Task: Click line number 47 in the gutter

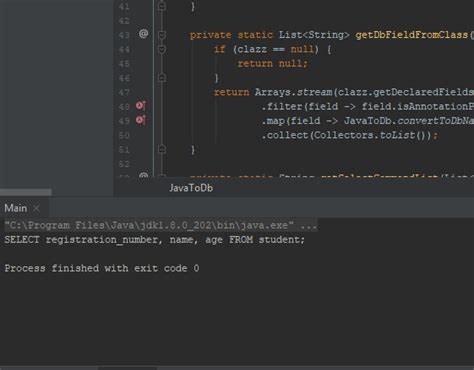Action: (124, 93)
